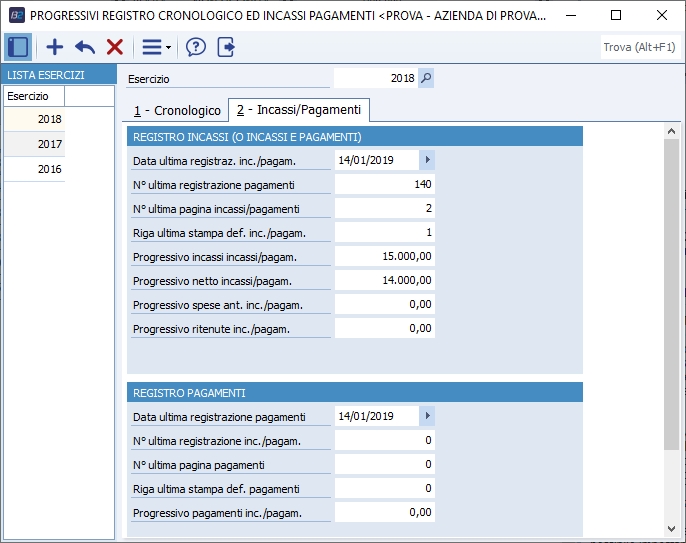Screen dimensions: 686x543
Task: Click the vertical scrollbar down arrow
Action: coord(671,529)
